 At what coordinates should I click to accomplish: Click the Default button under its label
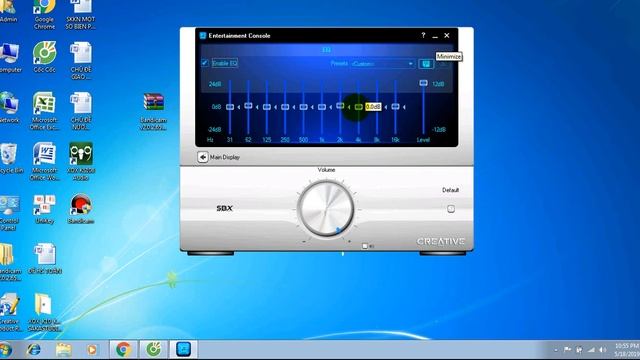click(451, 209)
